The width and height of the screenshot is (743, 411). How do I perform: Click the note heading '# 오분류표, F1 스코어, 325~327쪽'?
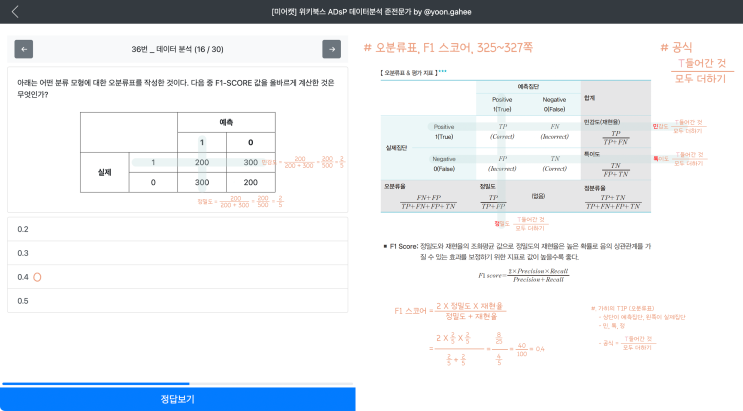pos(448,47)
